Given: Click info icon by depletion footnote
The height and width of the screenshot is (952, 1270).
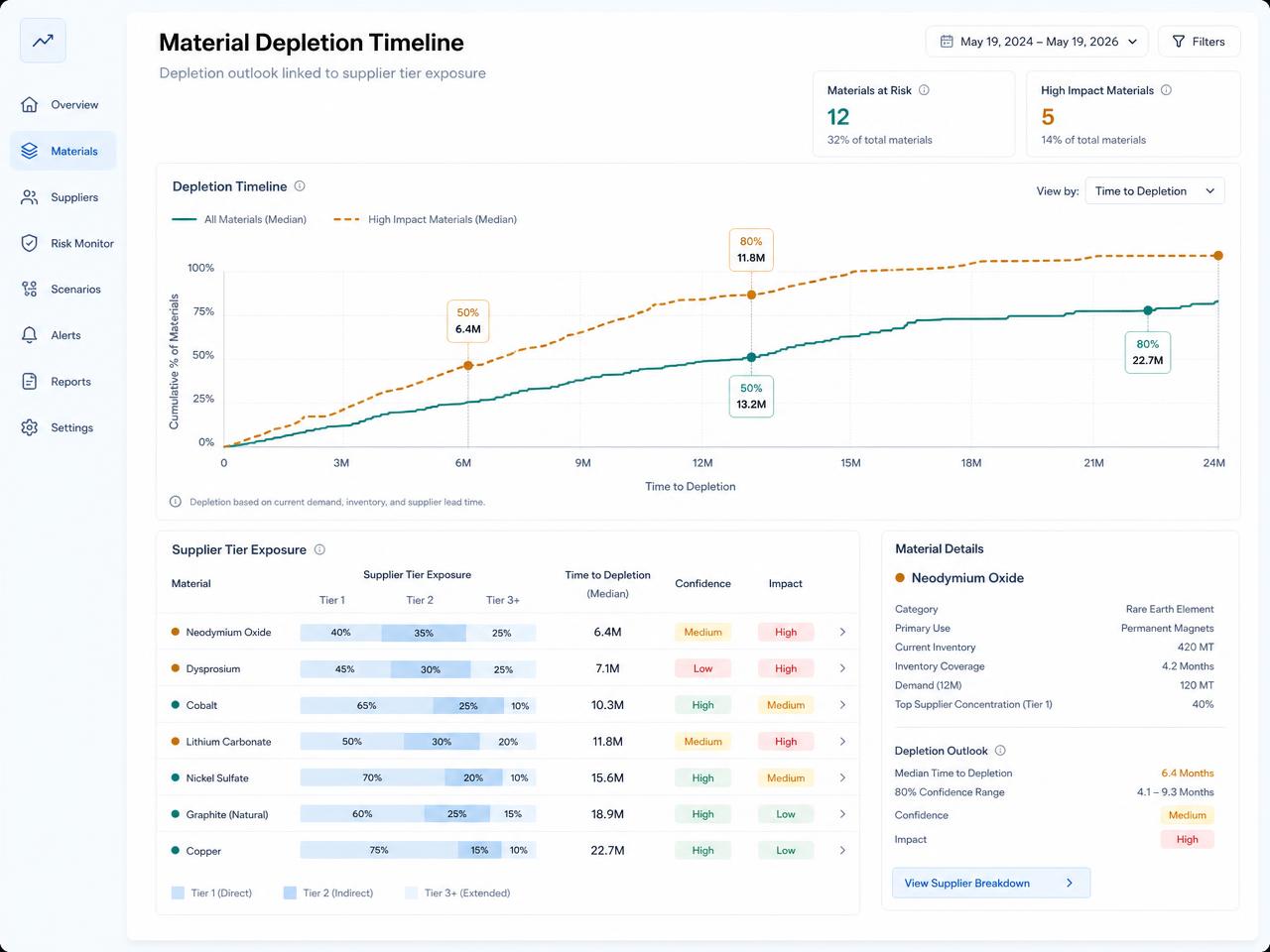Looking at the screenshot, I should coord(176,502).
